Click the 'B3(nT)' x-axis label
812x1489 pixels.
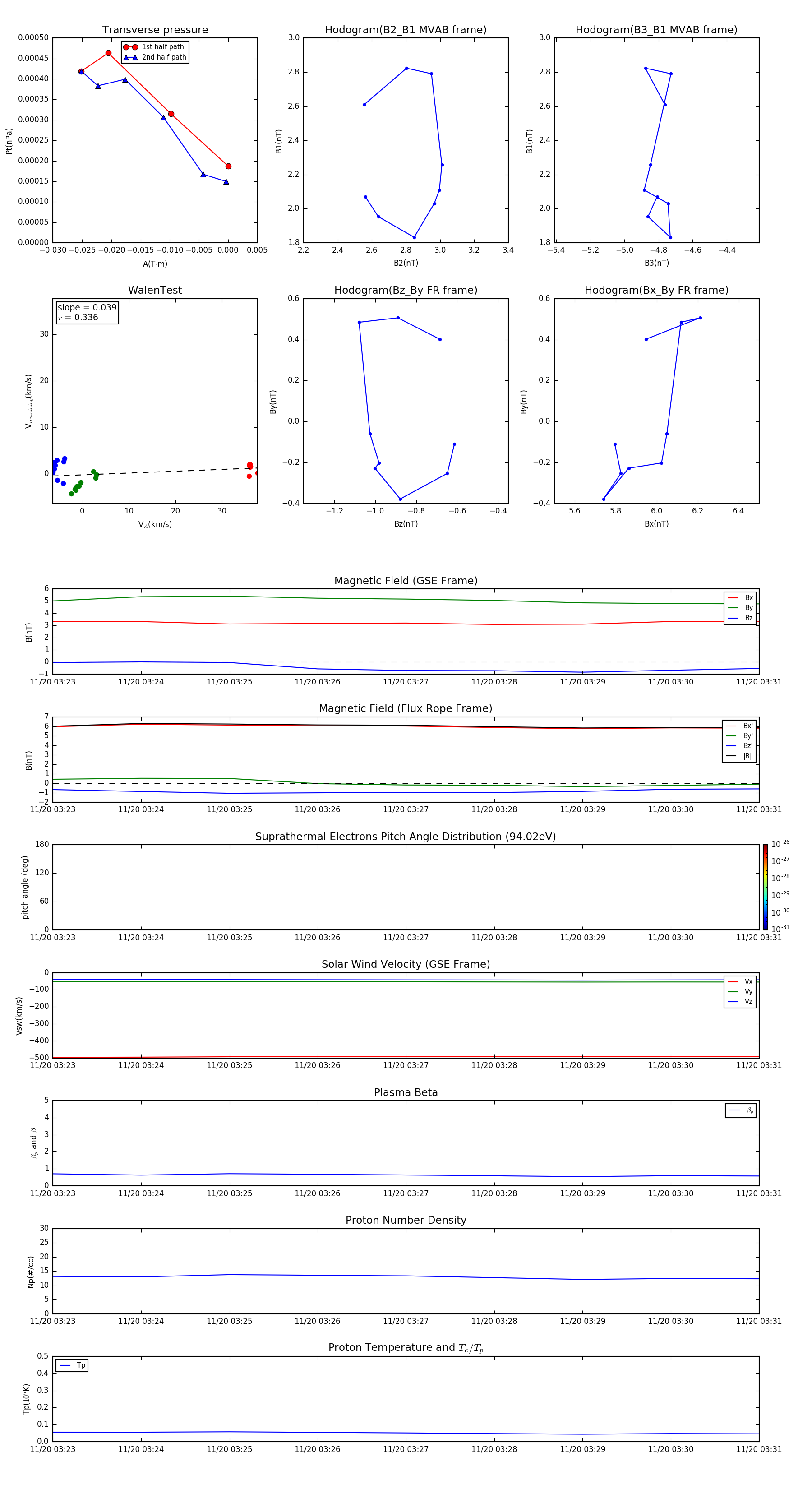pos(656,263)
